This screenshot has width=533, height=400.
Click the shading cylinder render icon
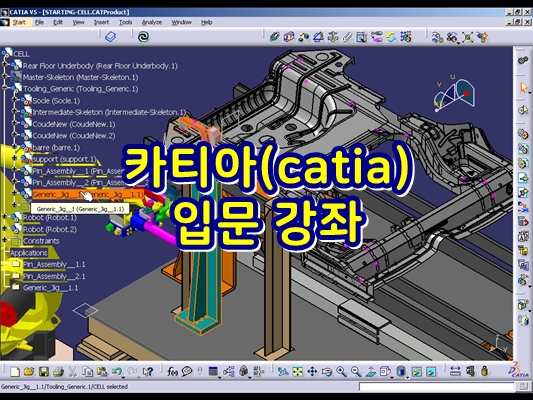(401, 371)
